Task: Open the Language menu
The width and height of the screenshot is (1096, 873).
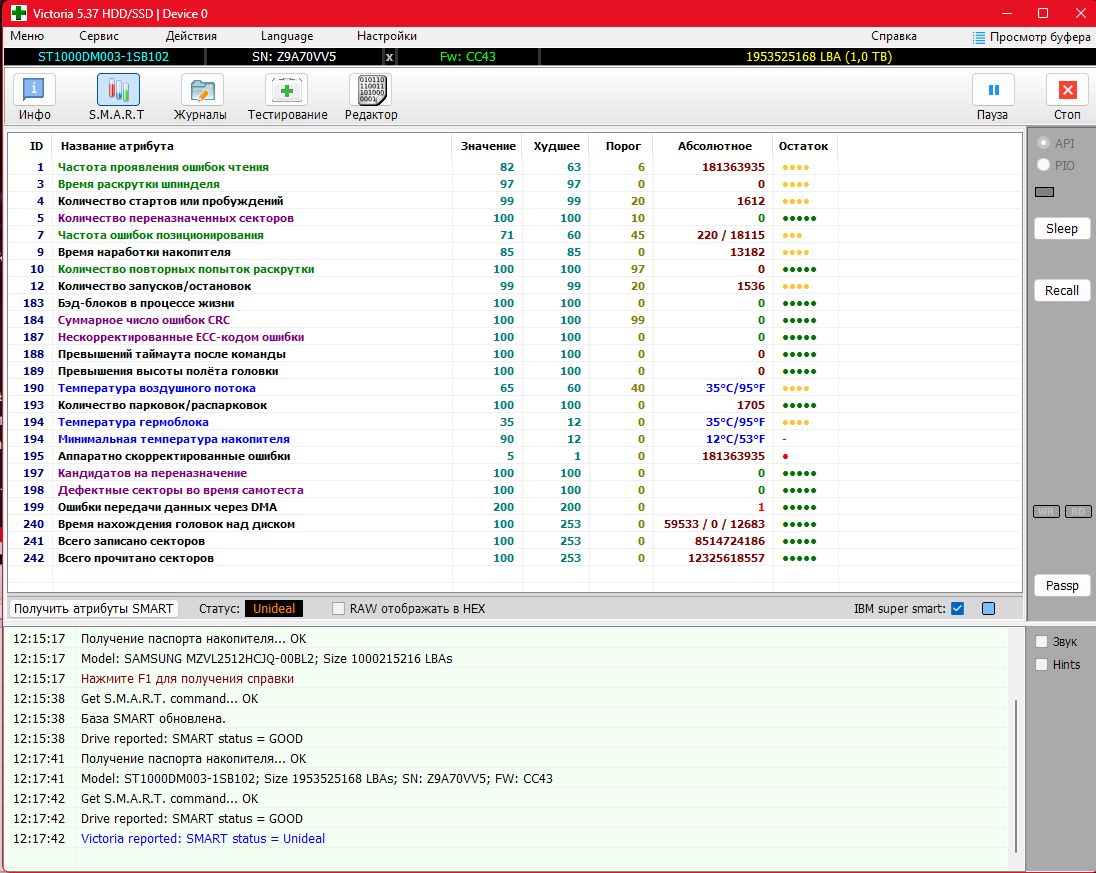Action: point(286,36)
